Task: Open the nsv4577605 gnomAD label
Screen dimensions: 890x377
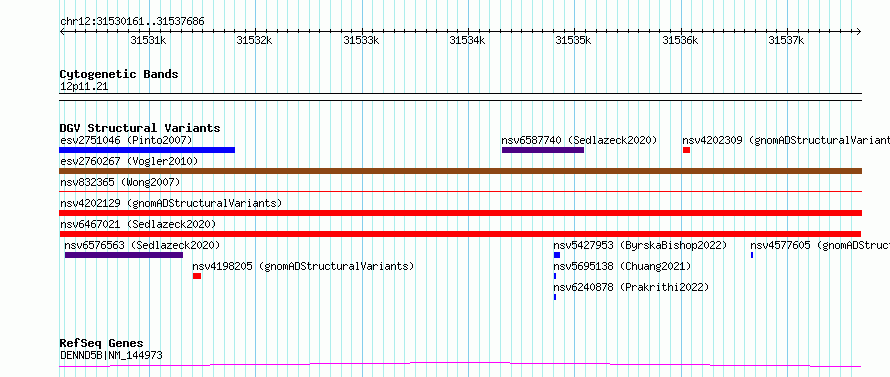Action: click(820, 245)
